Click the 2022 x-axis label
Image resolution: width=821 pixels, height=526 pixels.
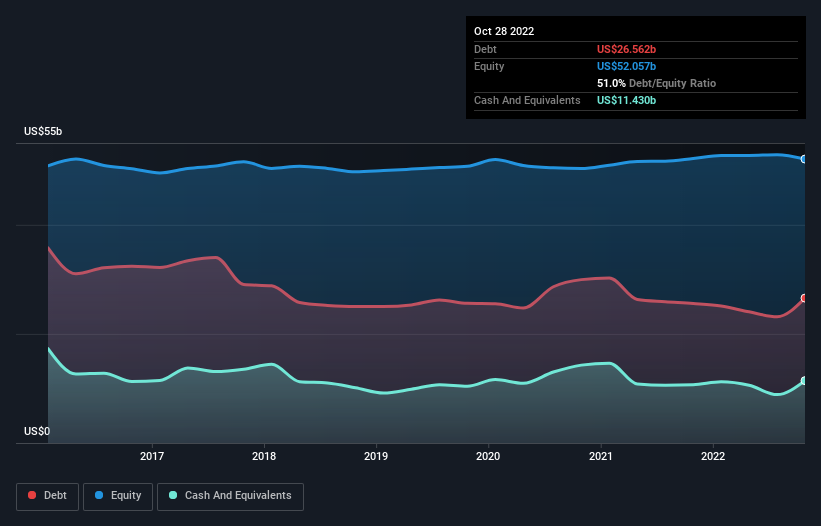(713, 456)
